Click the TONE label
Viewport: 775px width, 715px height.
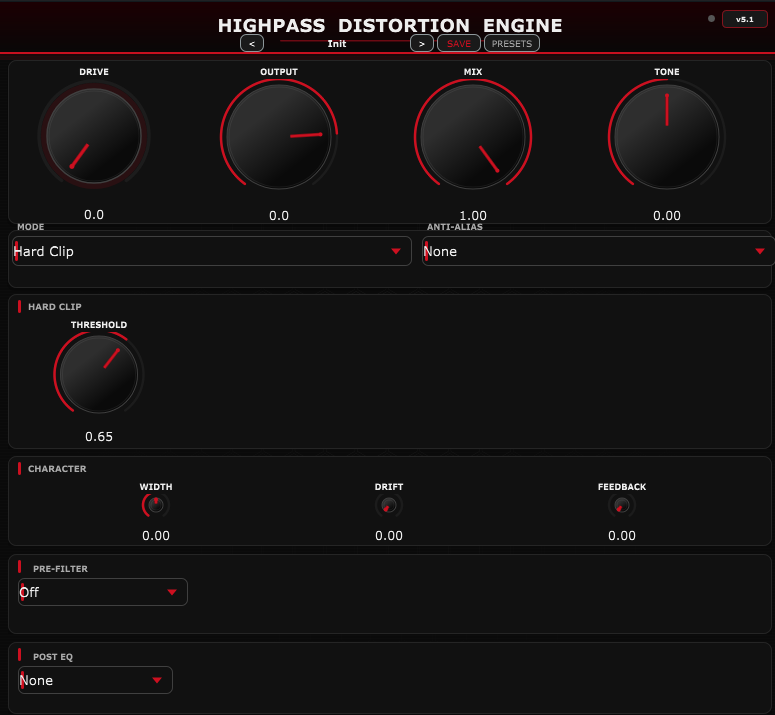pos(667,72)
